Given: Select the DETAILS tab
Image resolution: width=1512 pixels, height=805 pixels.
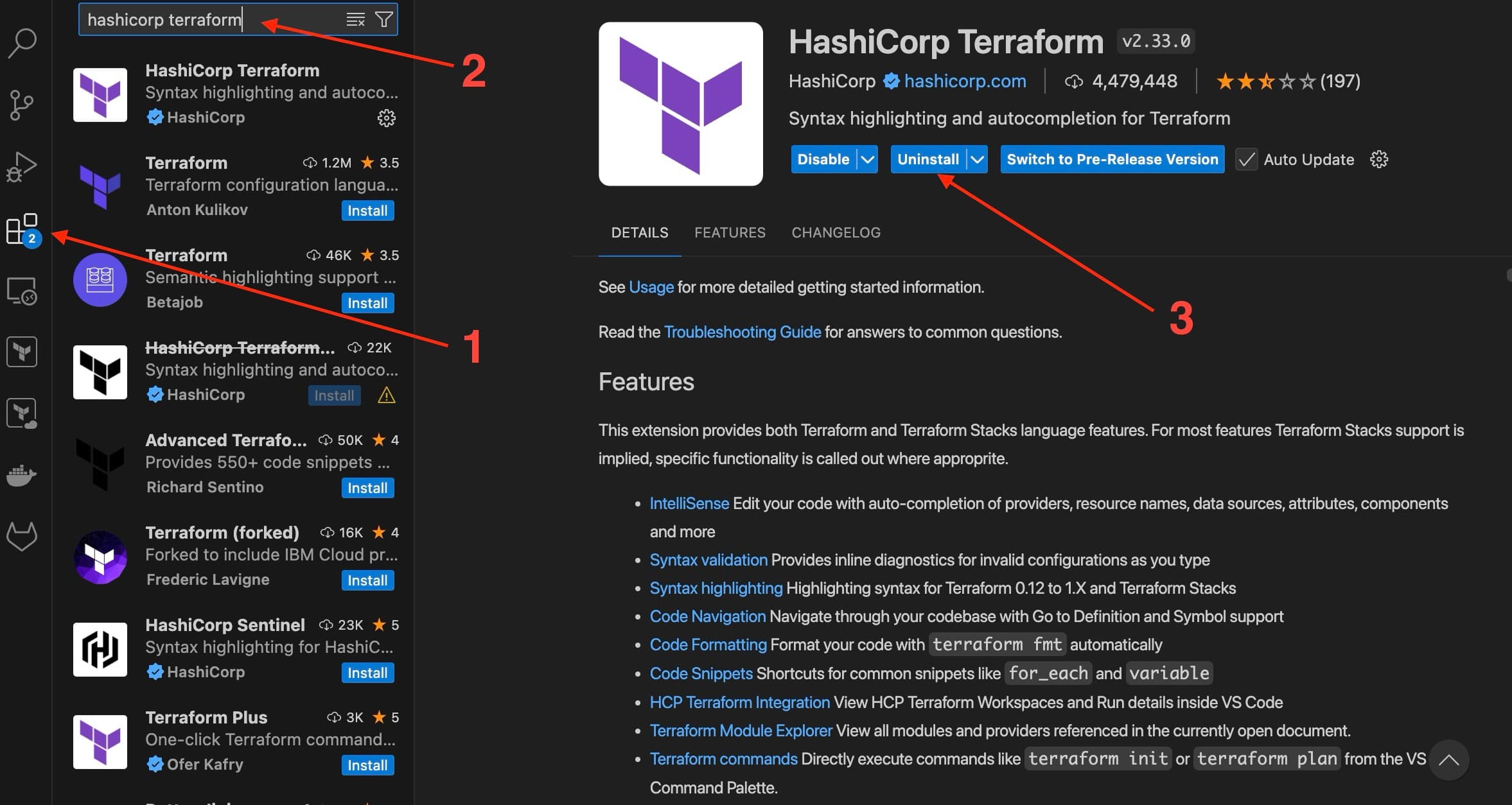Looking at the screenshot, I should [640, 232].
